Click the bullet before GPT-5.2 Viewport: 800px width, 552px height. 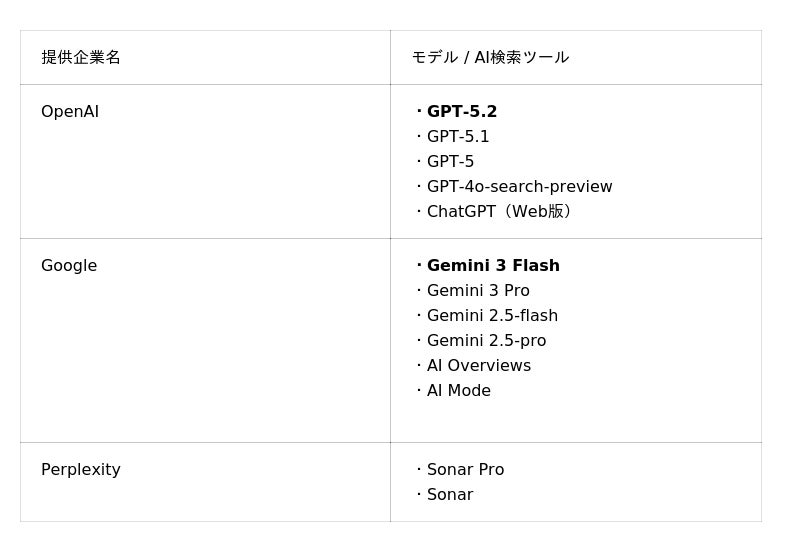pos(419,112)
